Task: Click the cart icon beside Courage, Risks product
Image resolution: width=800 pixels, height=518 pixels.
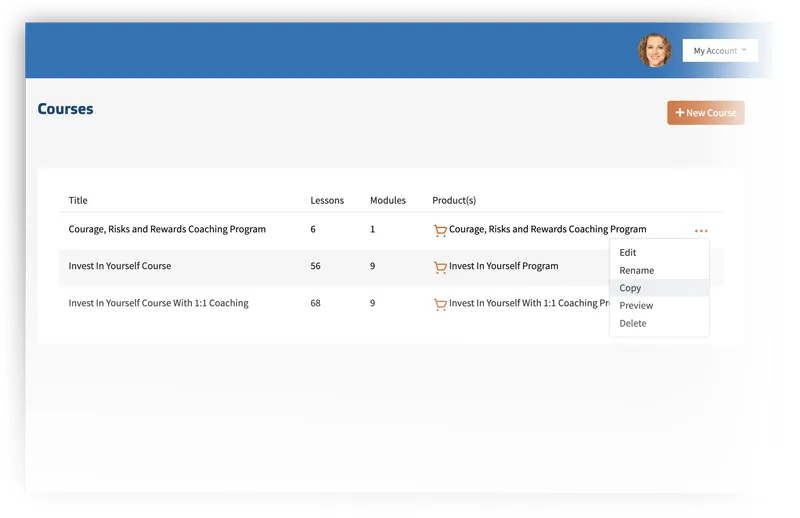Action: point(440,230)
